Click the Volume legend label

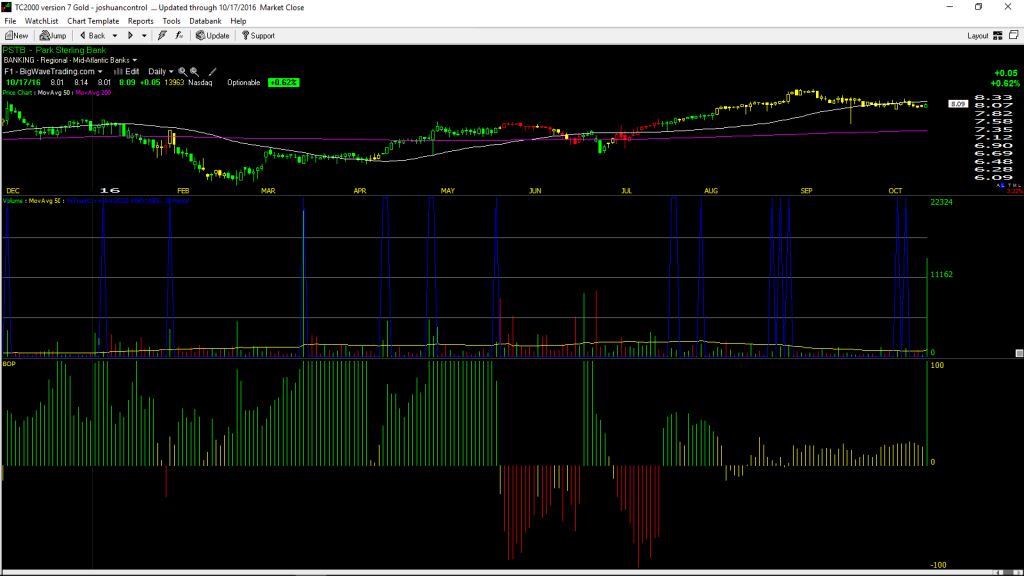pyautogui.click(x=13, y=201)
